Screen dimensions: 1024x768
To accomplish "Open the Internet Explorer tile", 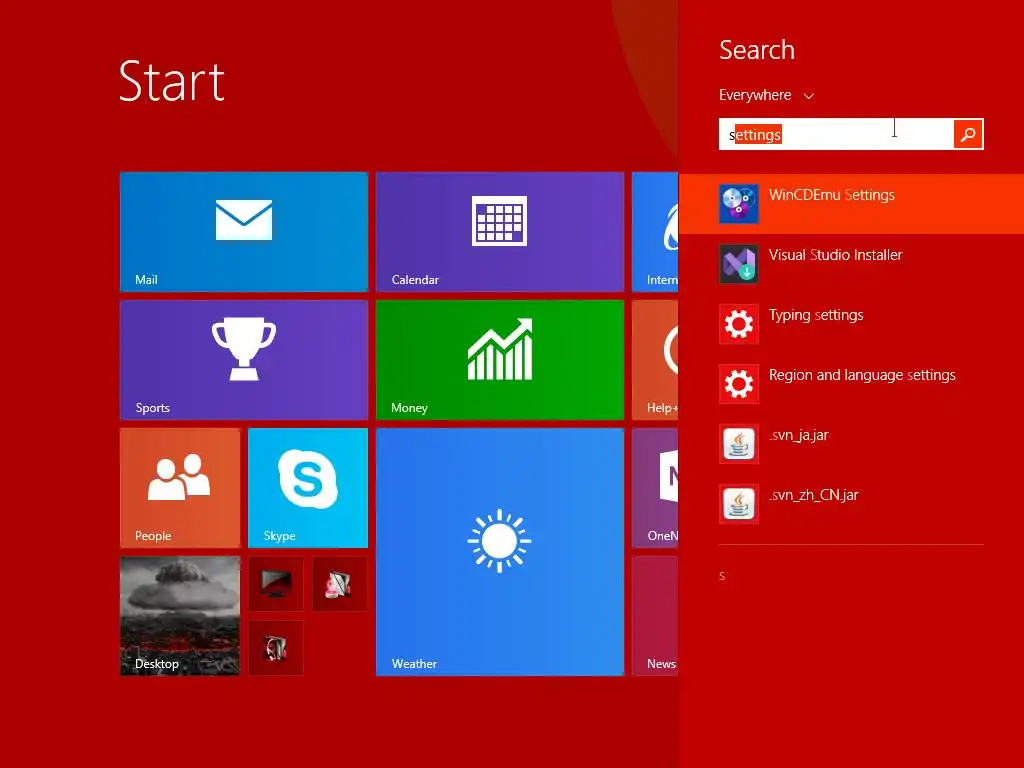I will click(x=655, y=231).
